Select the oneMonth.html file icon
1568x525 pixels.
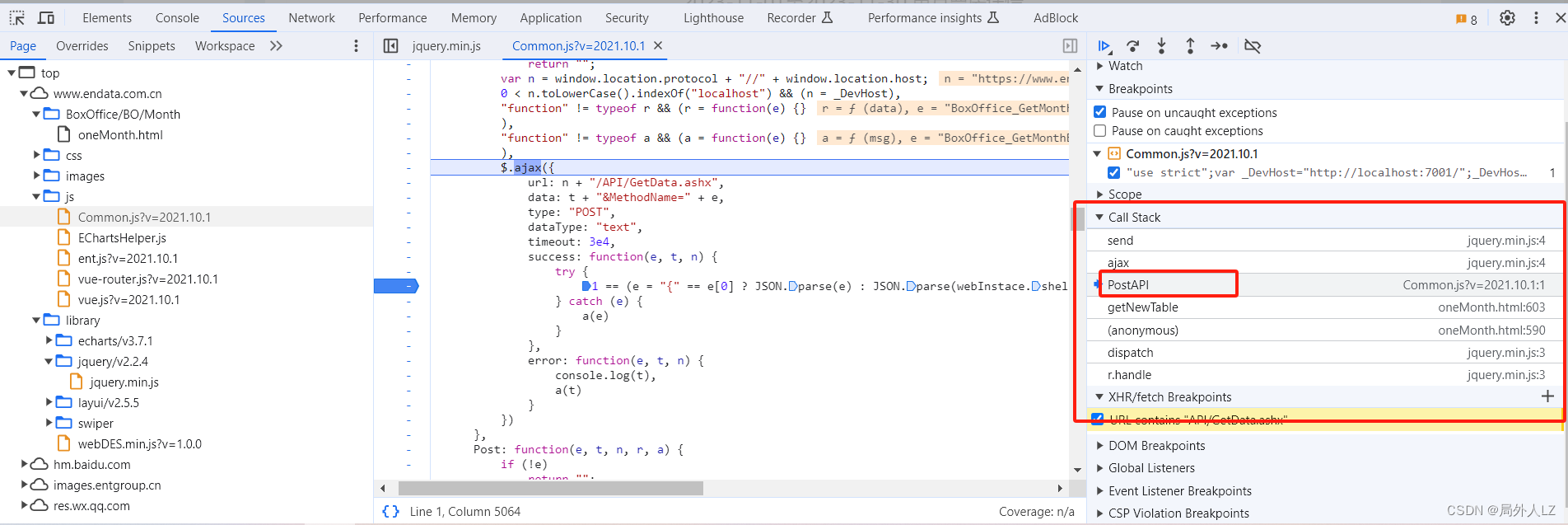[x=64, y=134]
